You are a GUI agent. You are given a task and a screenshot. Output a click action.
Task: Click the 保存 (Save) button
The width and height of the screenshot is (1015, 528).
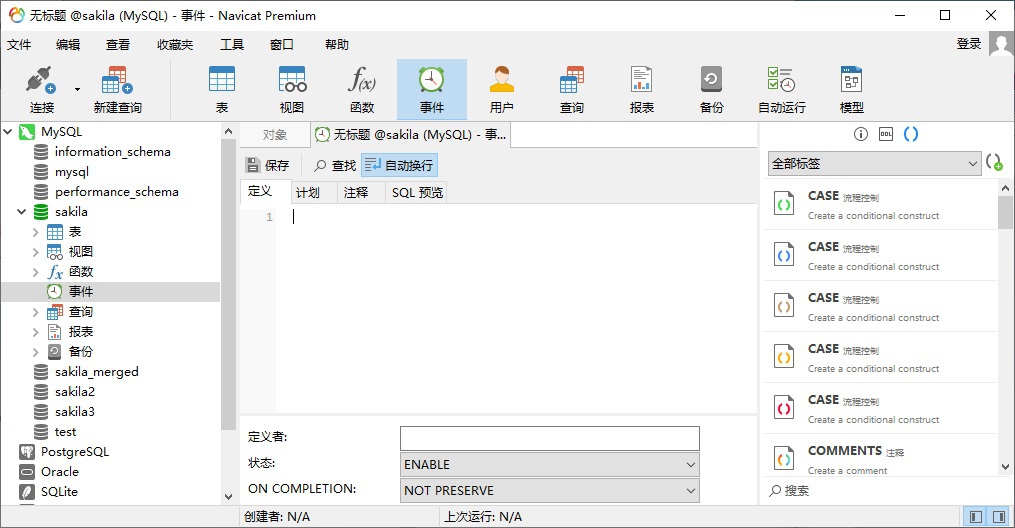coord(267,166)
